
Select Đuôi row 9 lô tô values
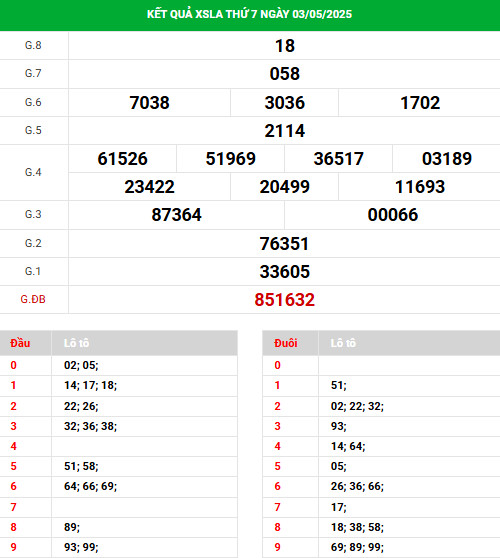(357, 547)
